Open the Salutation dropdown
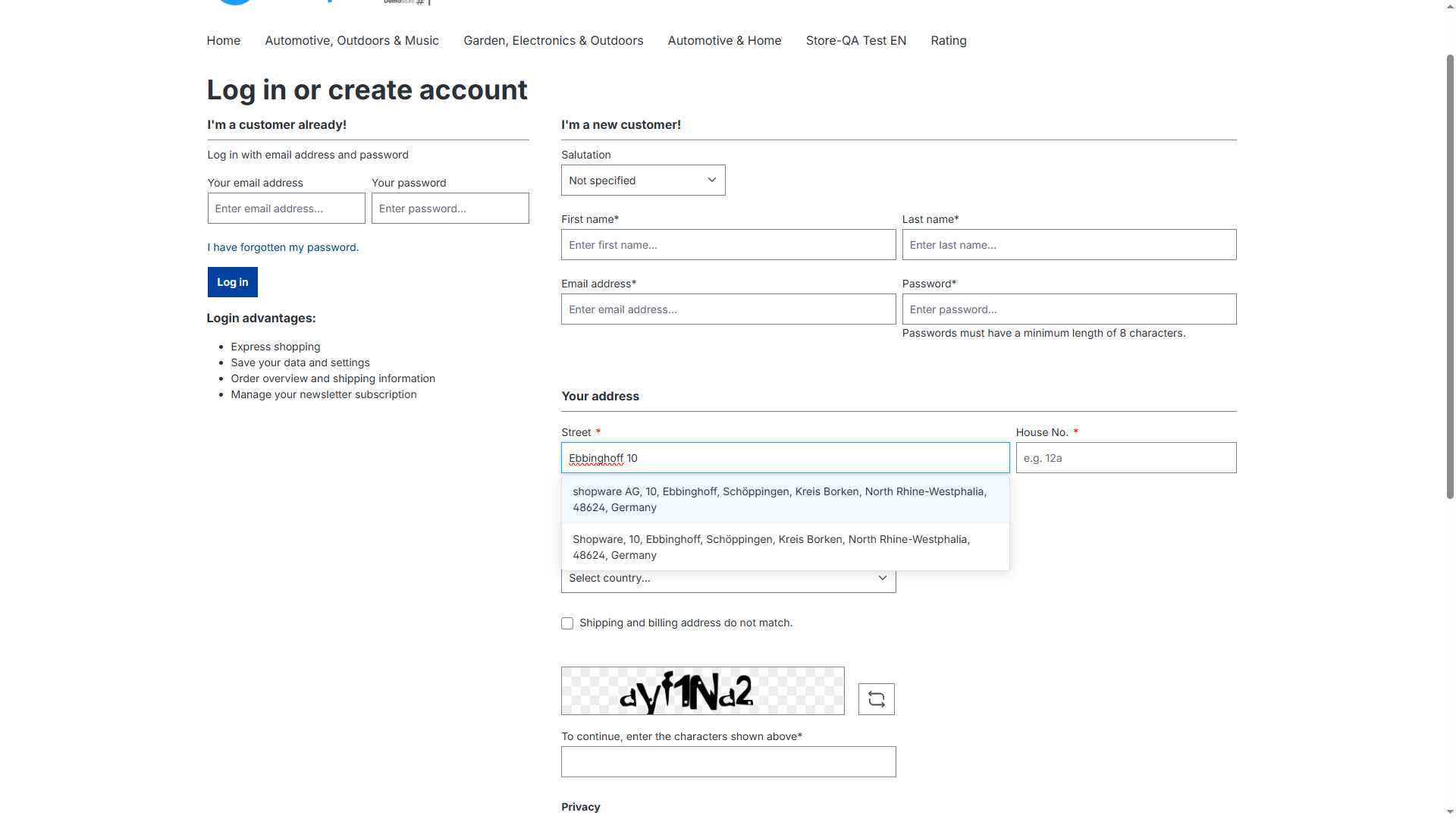The image size is (1456, 819). (x=643, y=180)
